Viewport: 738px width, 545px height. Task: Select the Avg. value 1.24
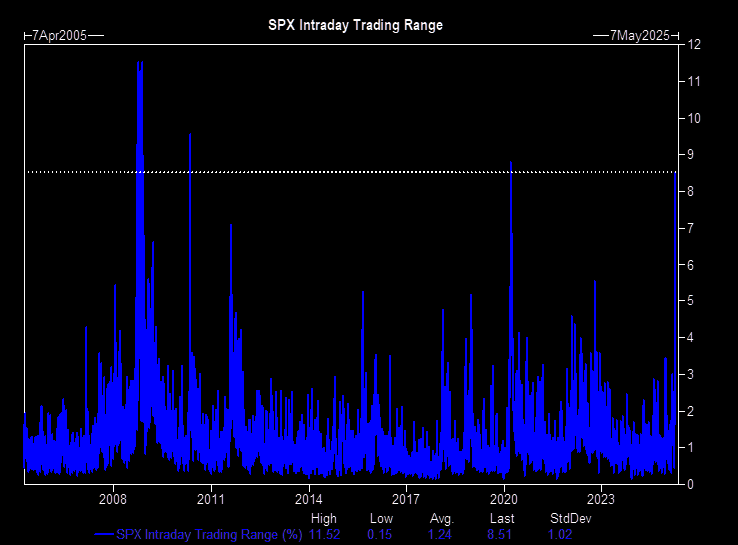441,535
